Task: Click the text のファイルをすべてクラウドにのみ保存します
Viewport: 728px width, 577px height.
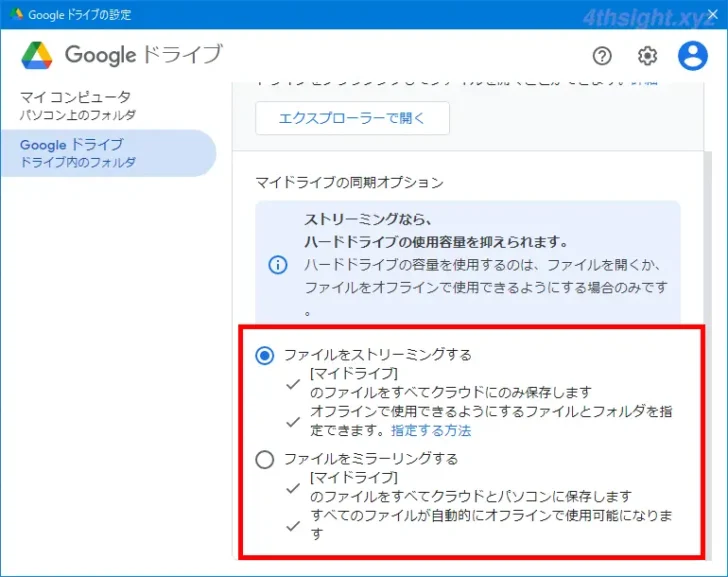Action: [x=451, y=392]
